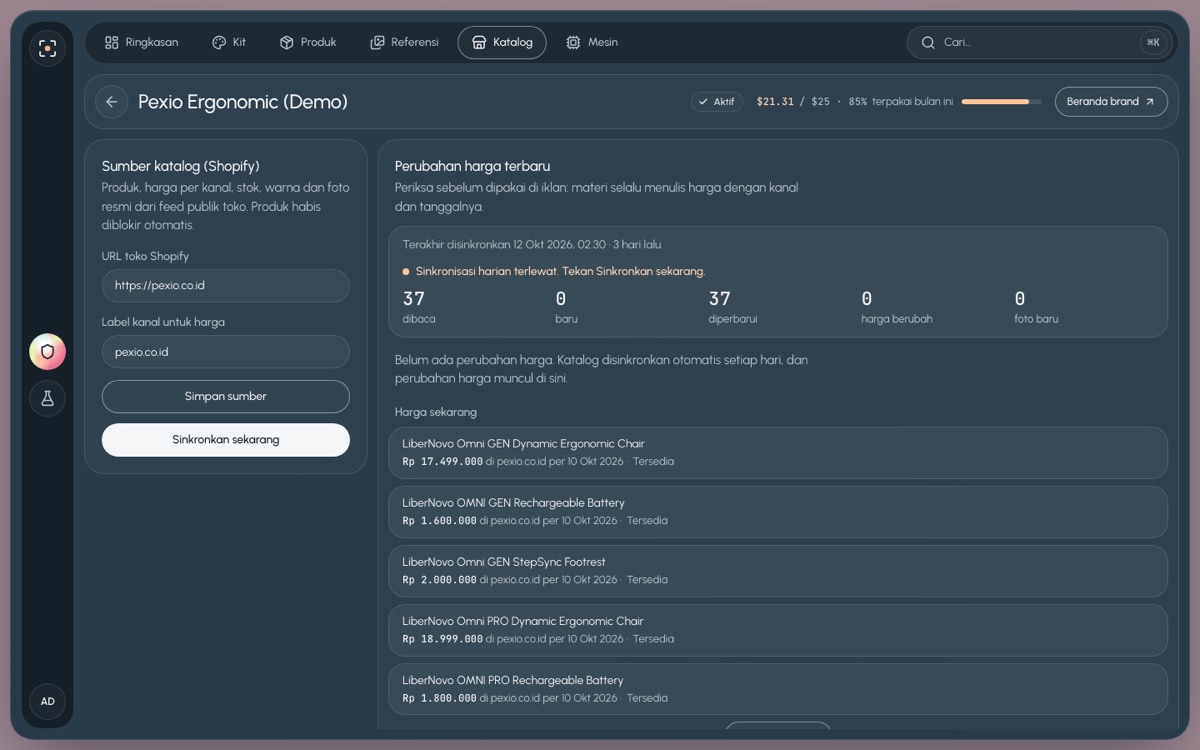The width and height of the screenshot is (1200, 750).
Task: Click the 'diperbarui' stat label
Action: 733,319
